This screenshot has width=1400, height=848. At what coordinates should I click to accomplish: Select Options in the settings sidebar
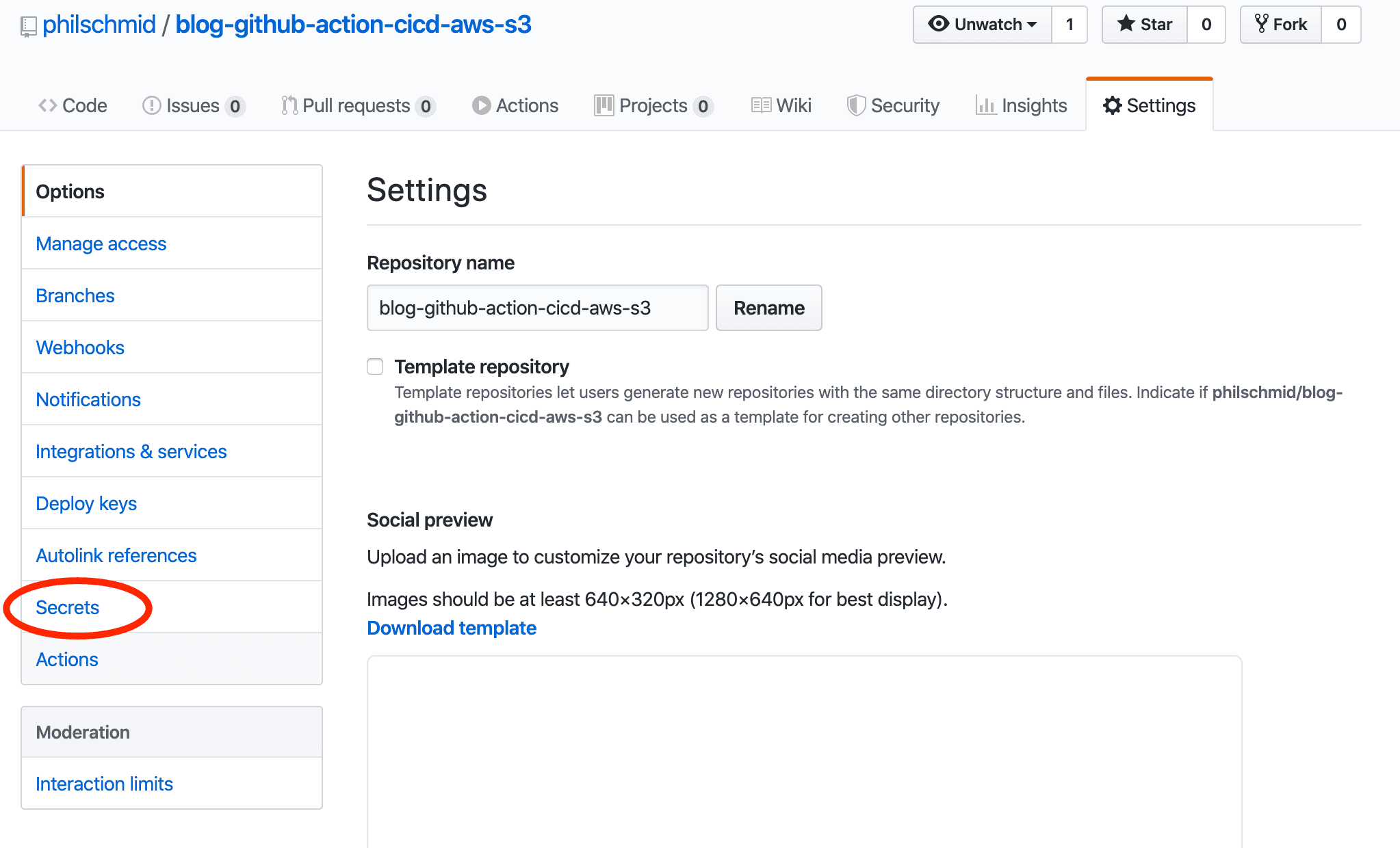[x=172, y=191]
